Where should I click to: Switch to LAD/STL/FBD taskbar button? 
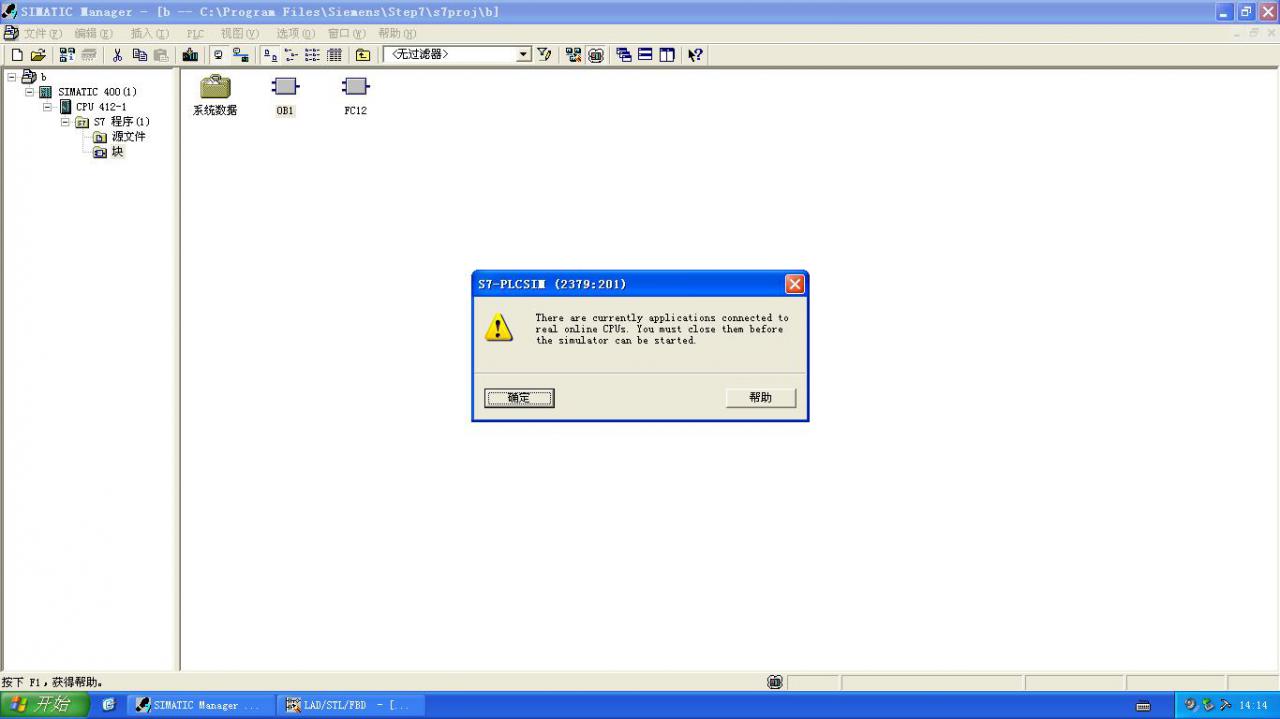click(x=350, y=705)
